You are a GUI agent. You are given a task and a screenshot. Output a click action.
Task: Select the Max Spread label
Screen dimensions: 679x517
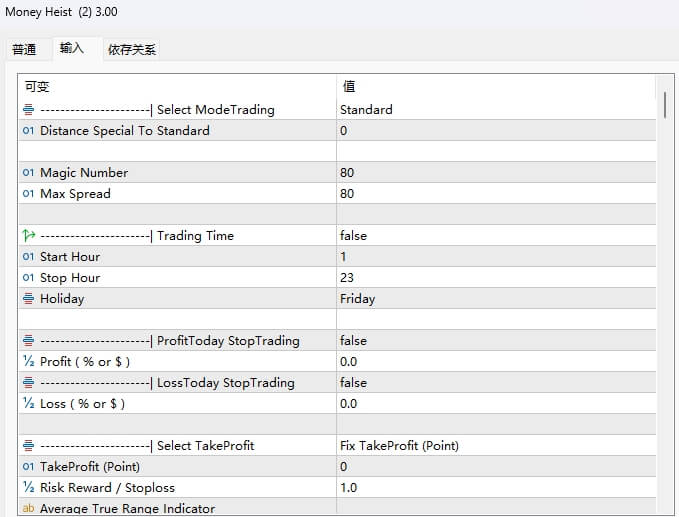(x=75, y=194)
